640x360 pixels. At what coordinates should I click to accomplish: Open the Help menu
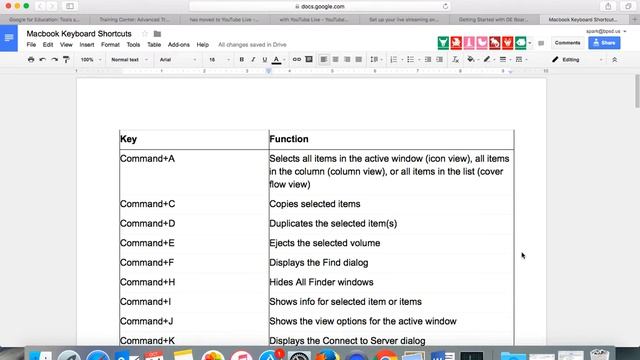point(202,44)
